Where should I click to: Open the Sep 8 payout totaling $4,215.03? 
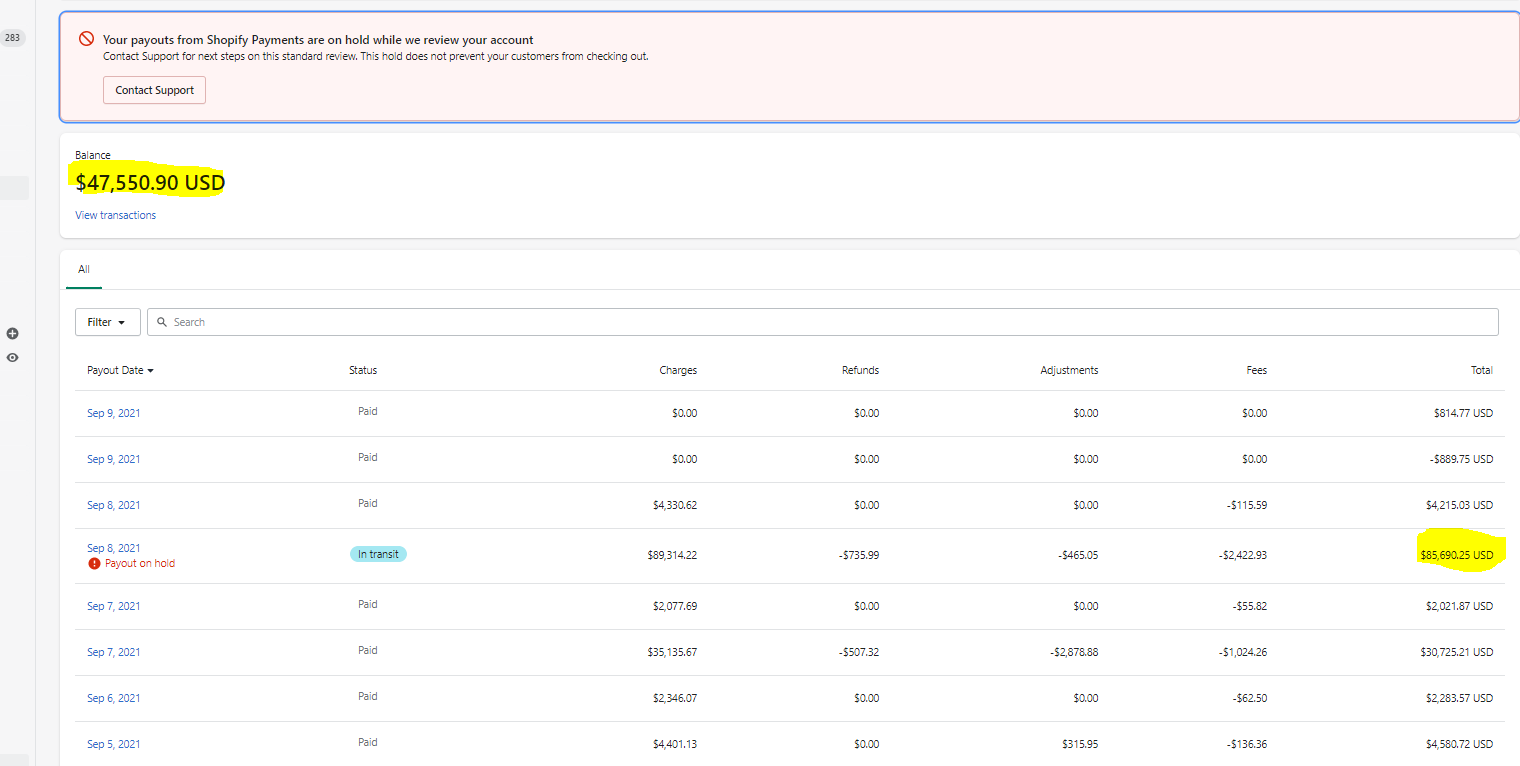(x=114, y=505)
